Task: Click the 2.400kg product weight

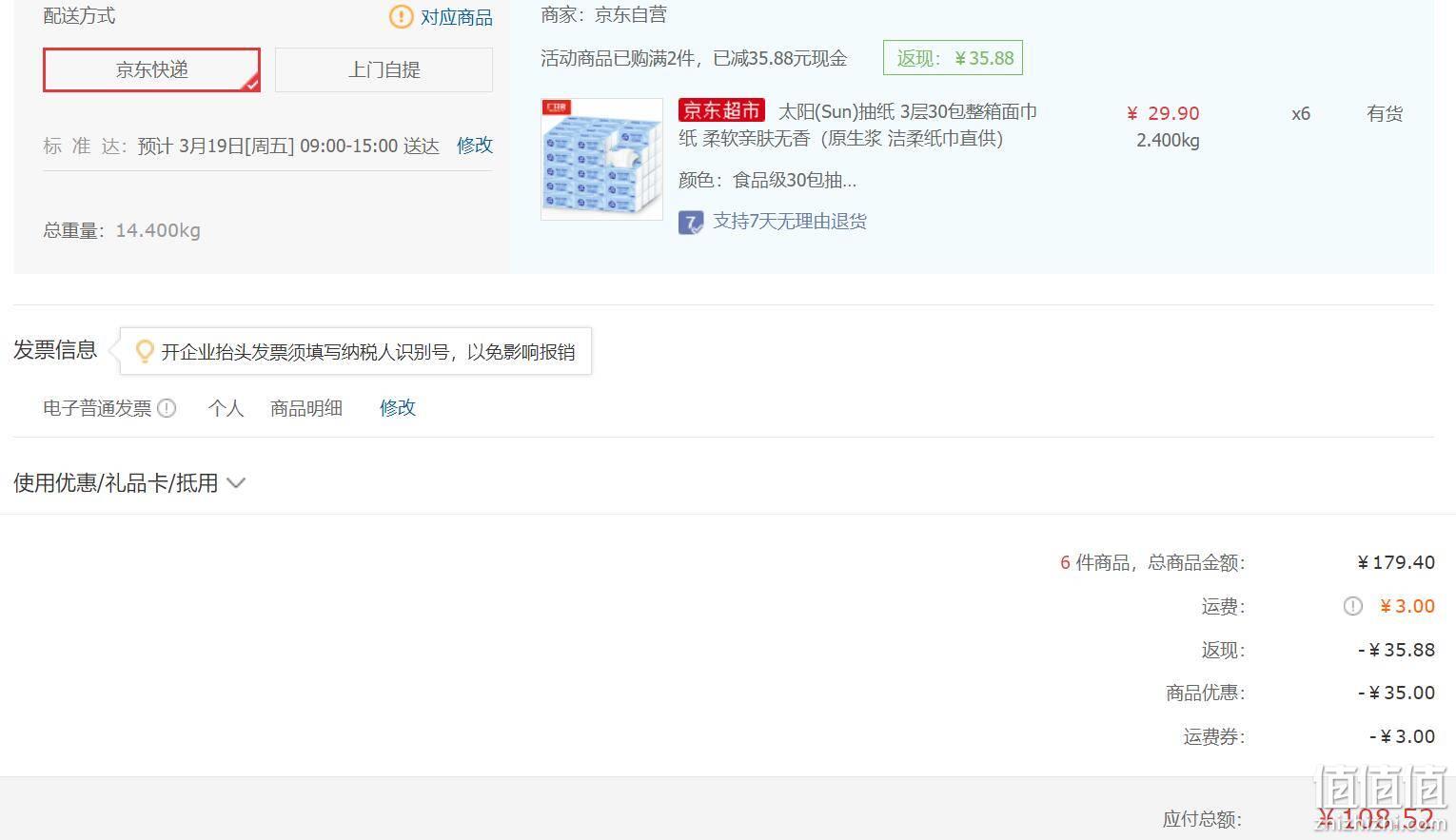Action: click(x=1168, y=141)
